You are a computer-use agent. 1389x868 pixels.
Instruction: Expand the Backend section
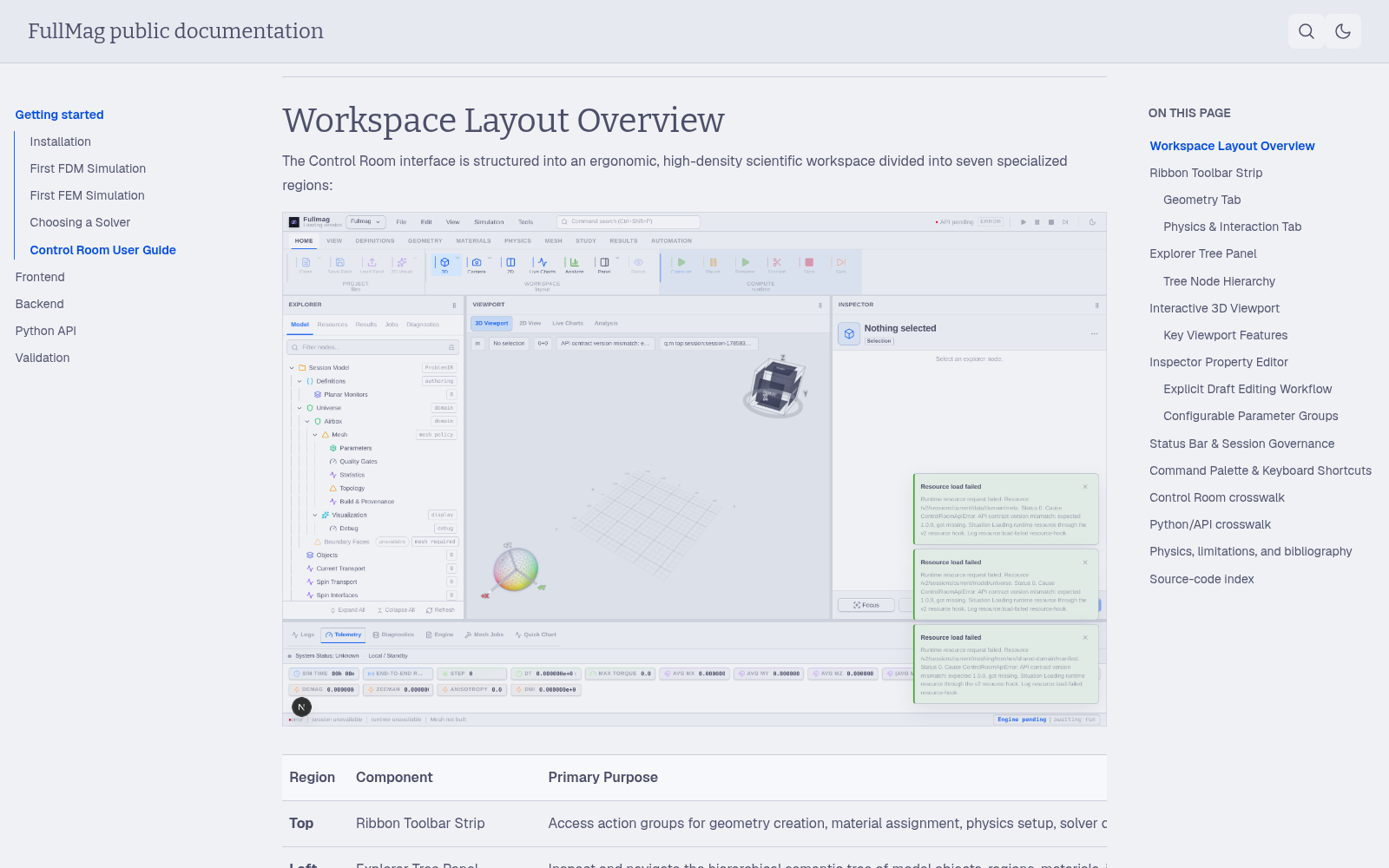39,304
